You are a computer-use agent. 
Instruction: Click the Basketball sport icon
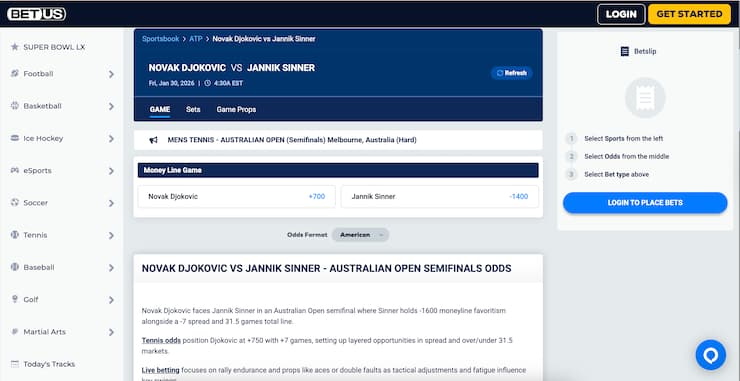coord(15,106)
